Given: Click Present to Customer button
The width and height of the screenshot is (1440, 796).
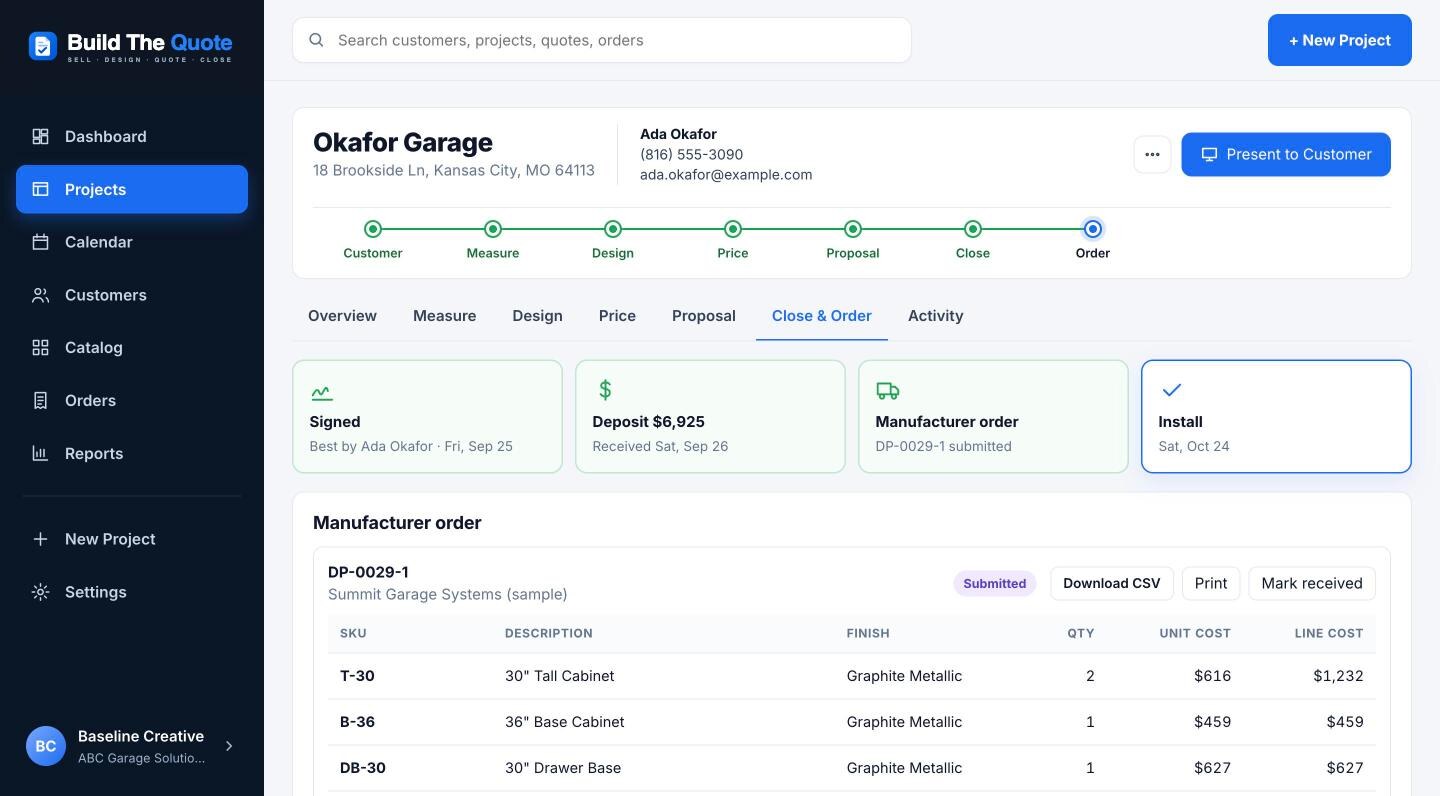Looking at the screenshot, I should [1286, 154].
